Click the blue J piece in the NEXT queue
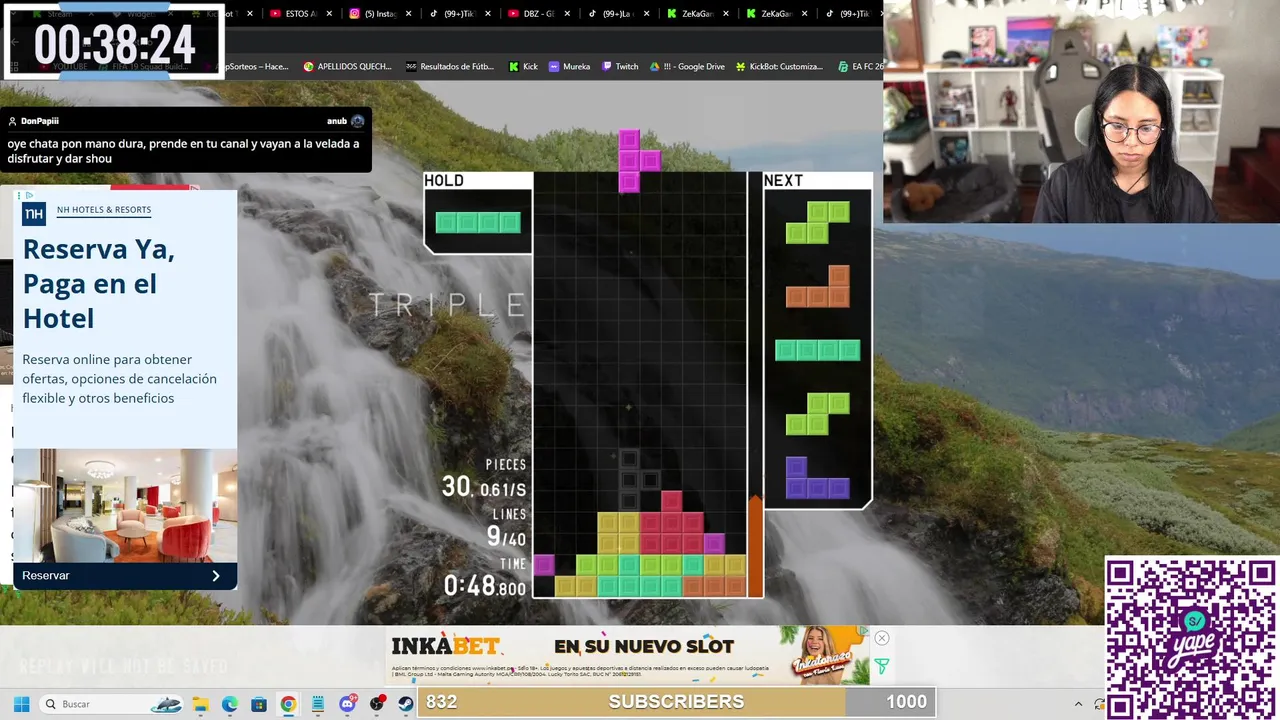Image resolution: width=1280 pixels, height=720 pixels. 818,478
